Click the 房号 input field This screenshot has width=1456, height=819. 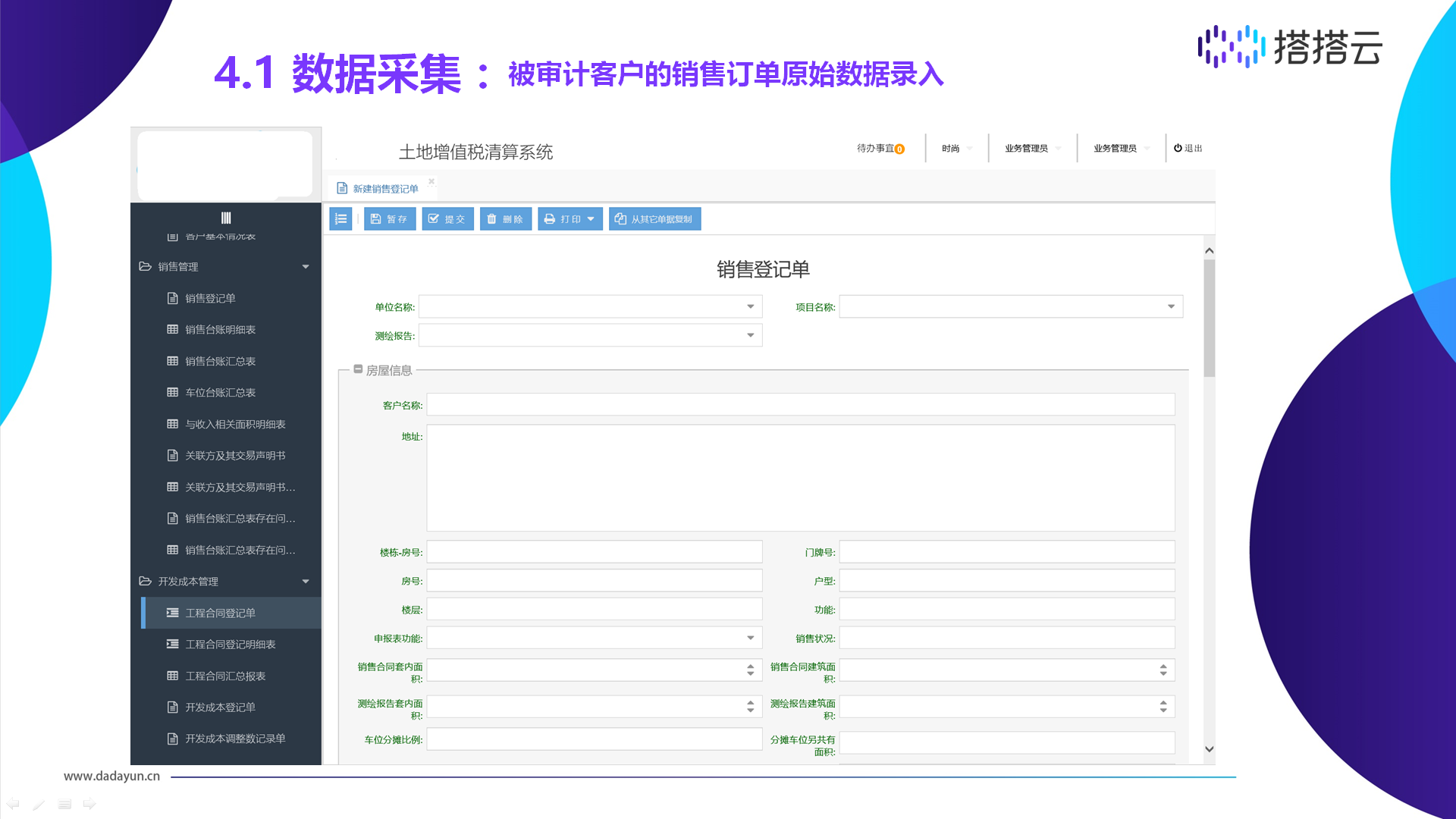coord(595,581)
